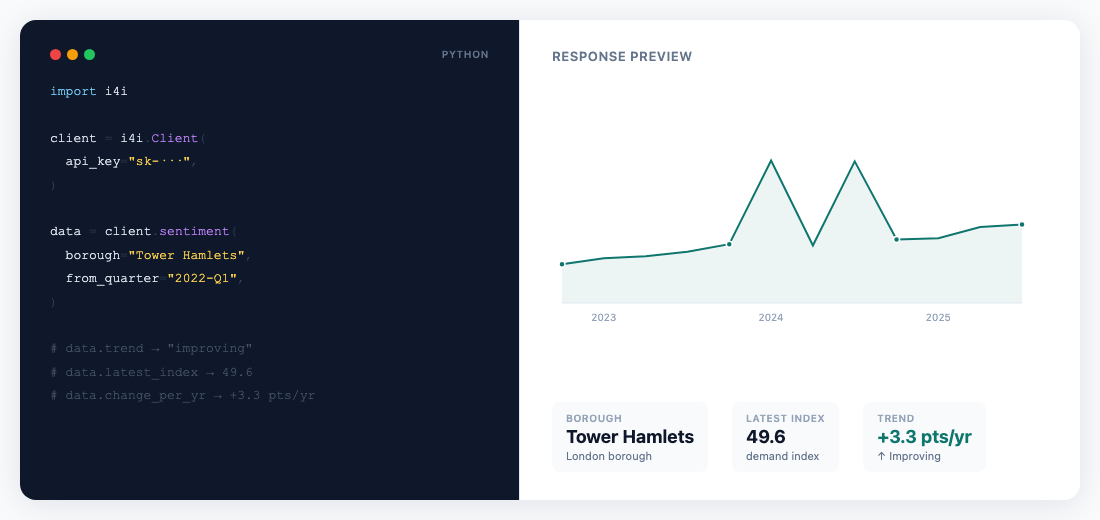Select the 2023 axis label

(x=604, y=318)
